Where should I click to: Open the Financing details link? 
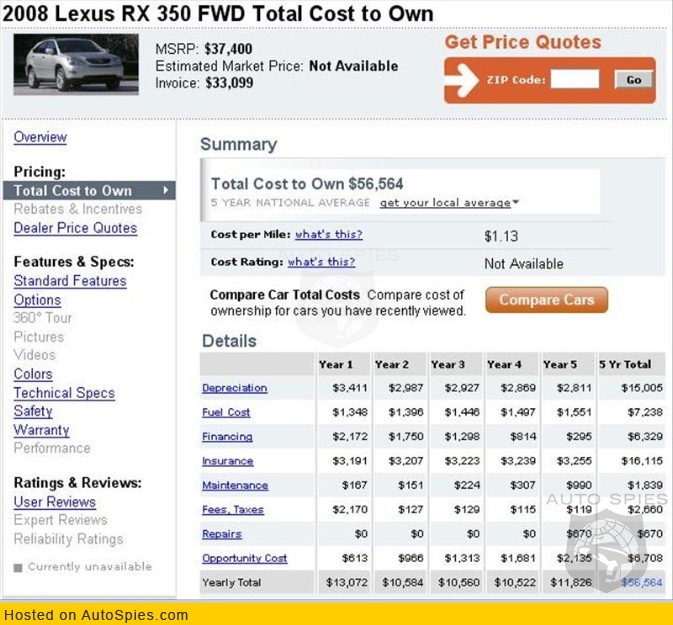click(227, 437)
